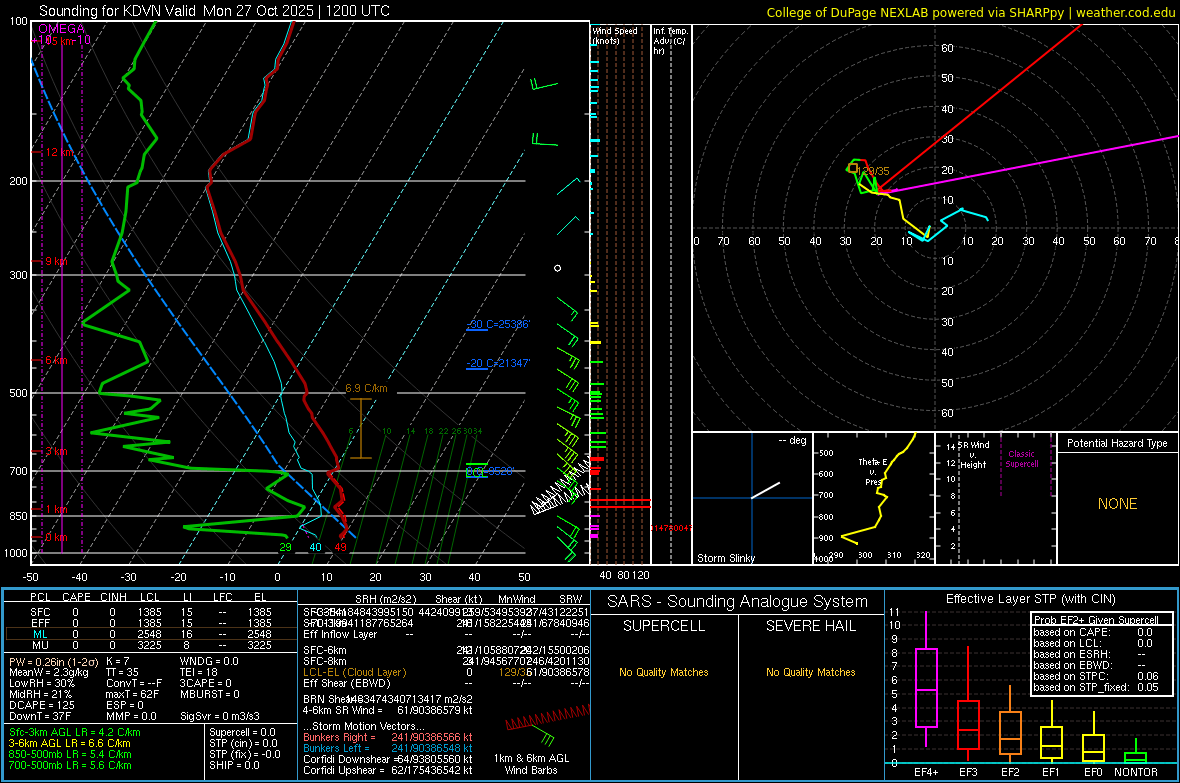This screenshot has width=1180, height=783.
Task: Click the 'SHIP = 0.0' index value
Action: pyautogui.click(x=234, y=765)
